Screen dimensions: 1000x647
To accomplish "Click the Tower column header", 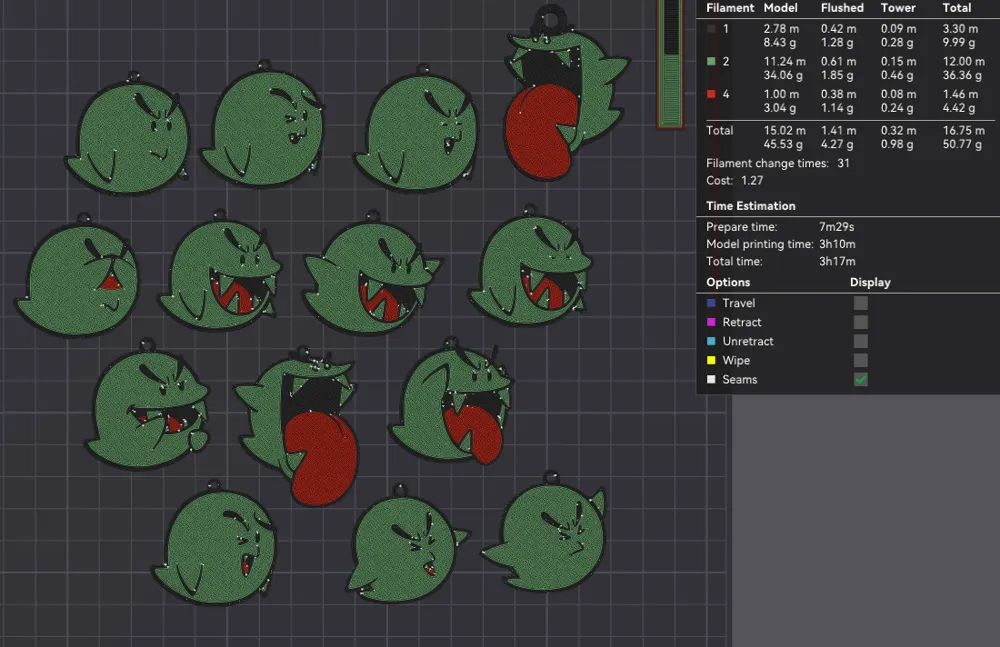I will tap(898, 8).
